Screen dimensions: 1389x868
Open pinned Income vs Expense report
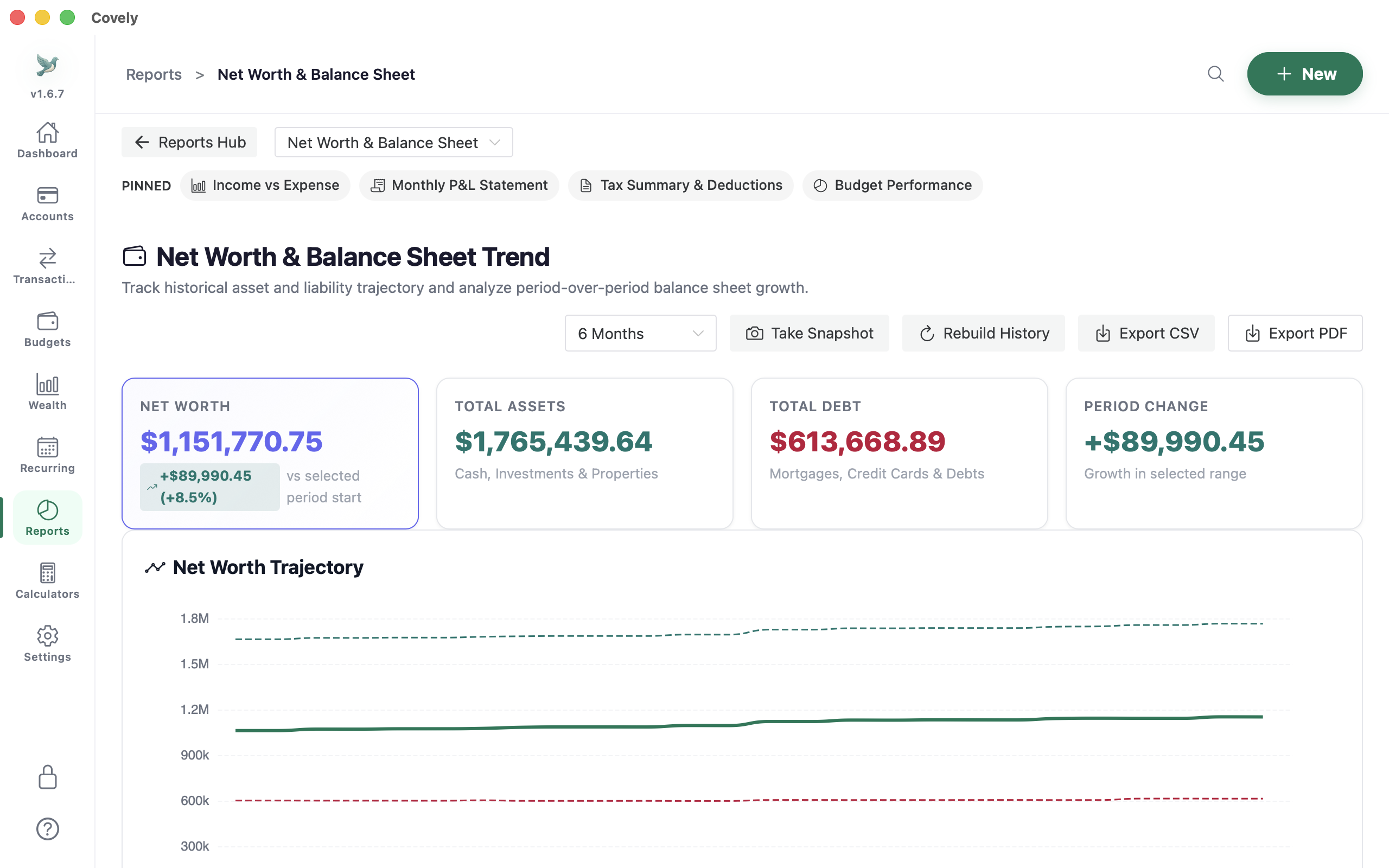pyautogui.click(x=265, y=186)
